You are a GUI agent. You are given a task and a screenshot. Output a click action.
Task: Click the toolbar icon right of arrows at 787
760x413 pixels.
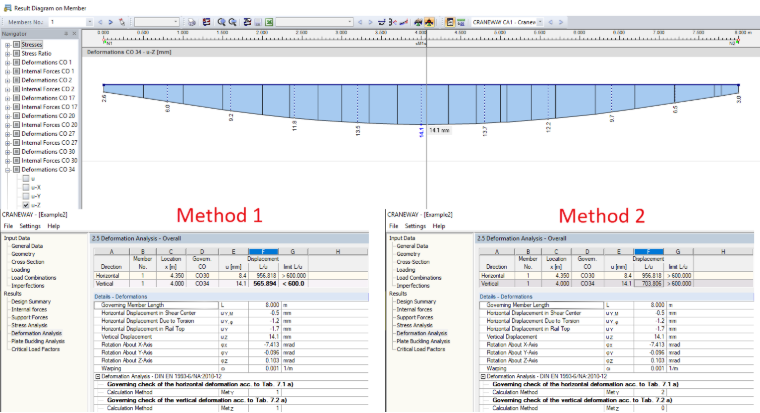(381, 22)
